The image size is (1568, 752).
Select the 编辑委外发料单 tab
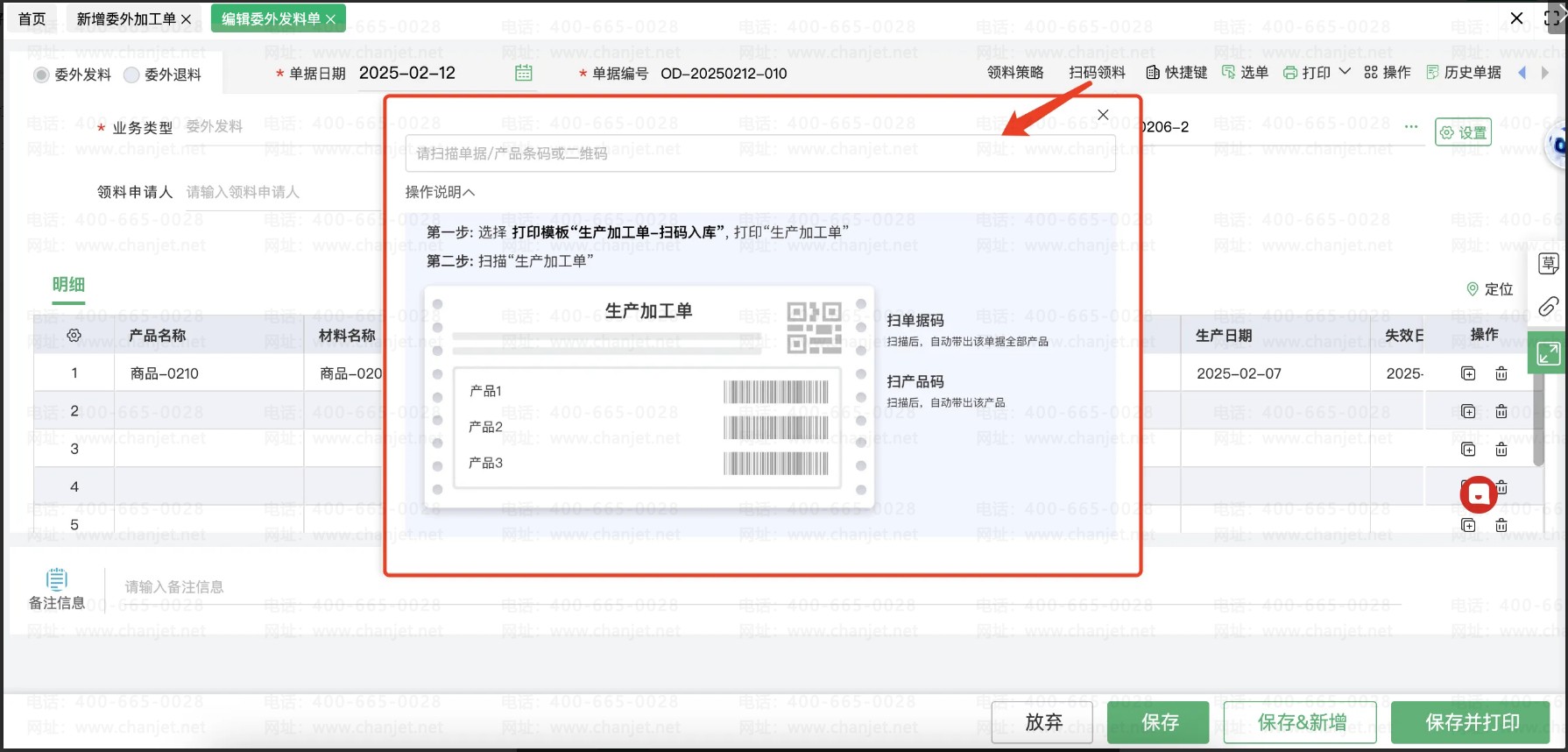click(271, 18)
